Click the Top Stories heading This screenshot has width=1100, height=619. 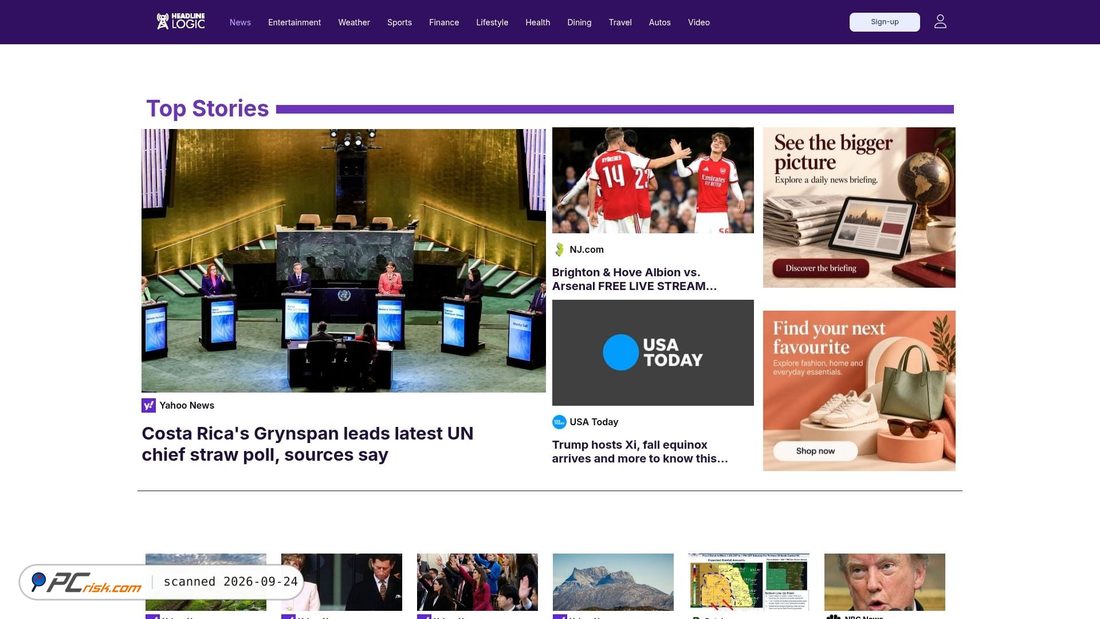pyautogui.click(x=207, y=109)
